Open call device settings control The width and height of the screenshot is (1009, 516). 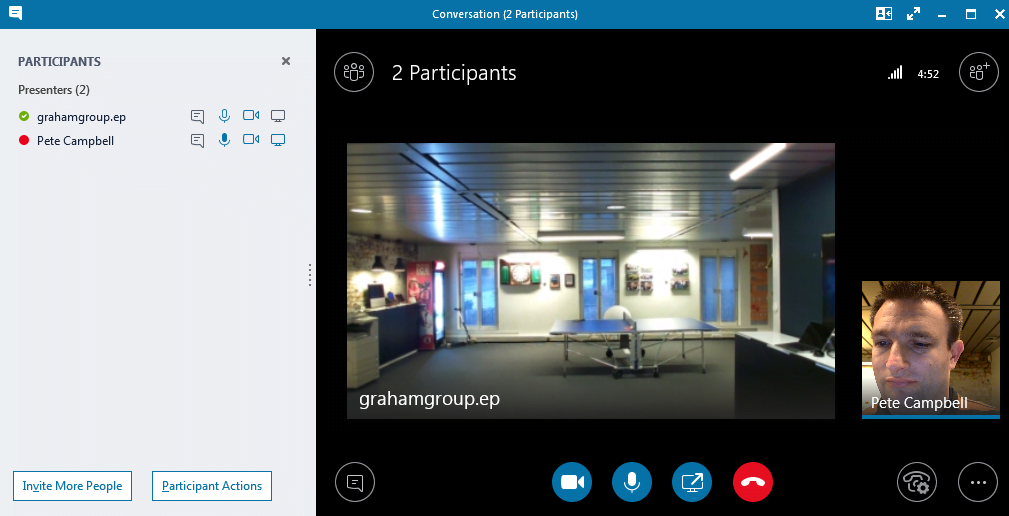917,482
